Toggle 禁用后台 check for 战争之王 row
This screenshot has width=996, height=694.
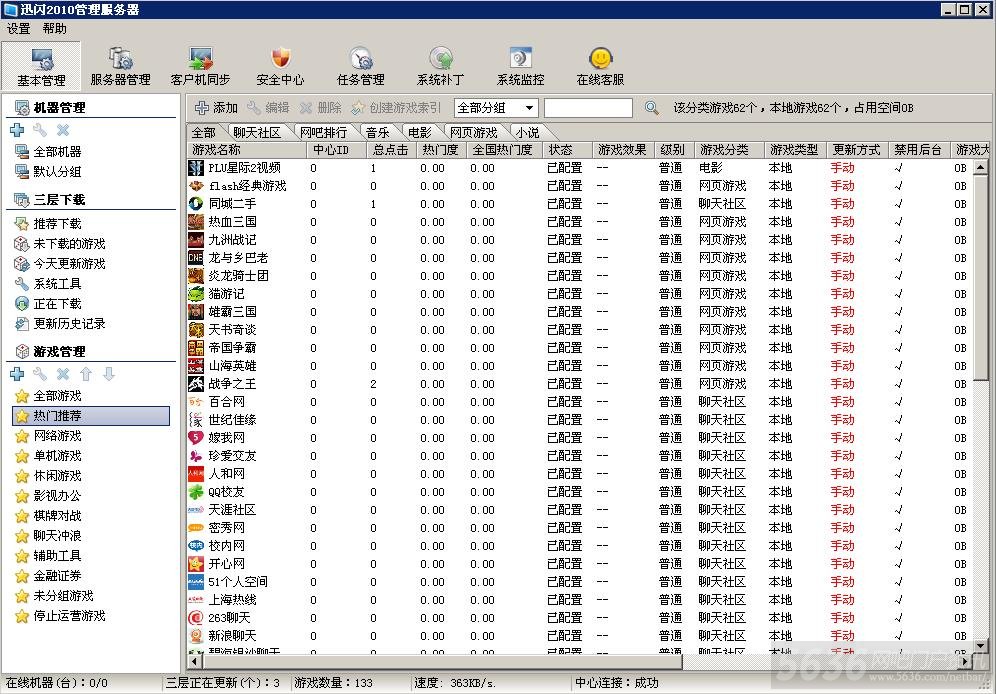tap(898, 384)
